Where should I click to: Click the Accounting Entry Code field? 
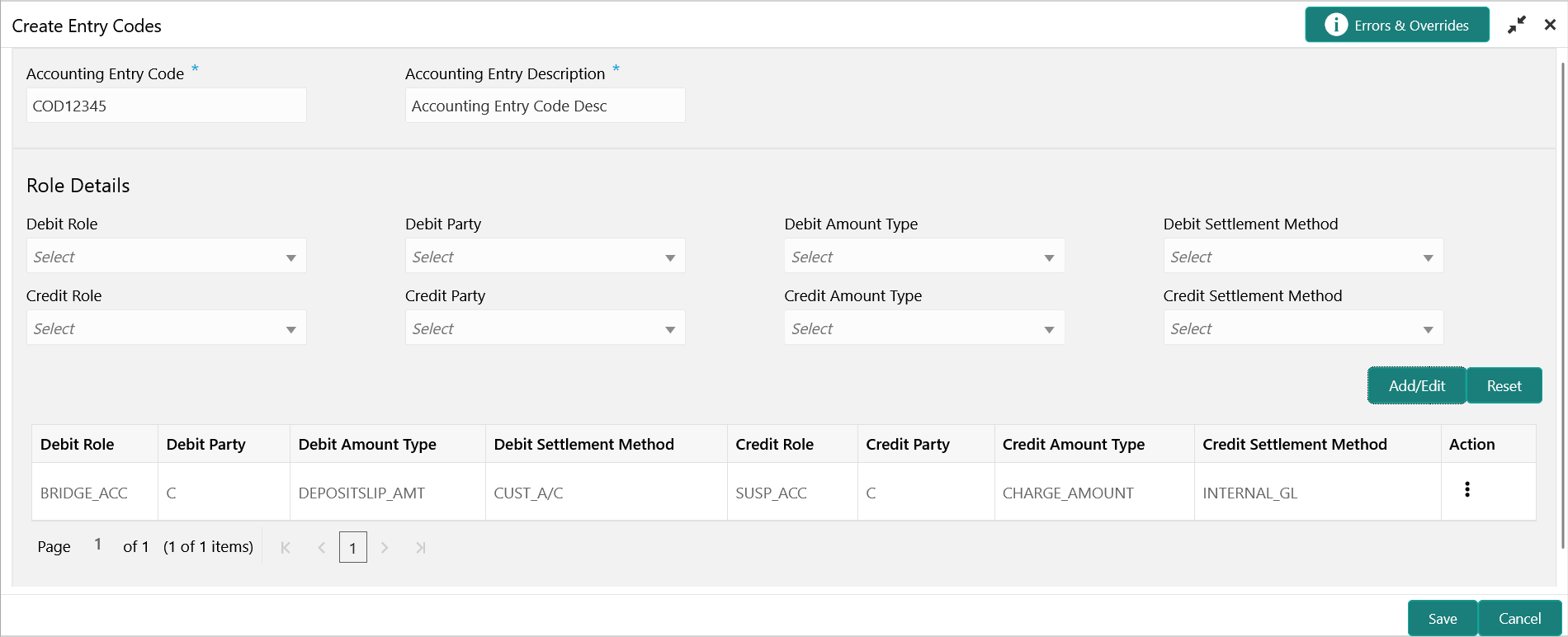(166, 106)
